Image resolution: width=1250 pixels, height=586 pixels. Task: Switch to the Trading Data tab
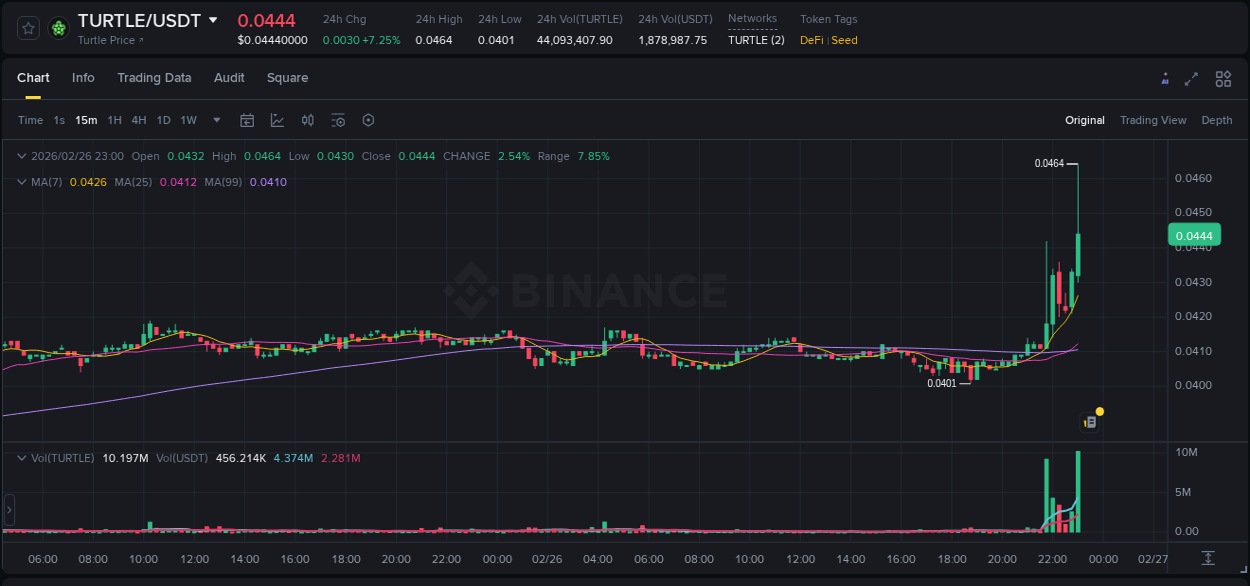(x=154, y=78)
